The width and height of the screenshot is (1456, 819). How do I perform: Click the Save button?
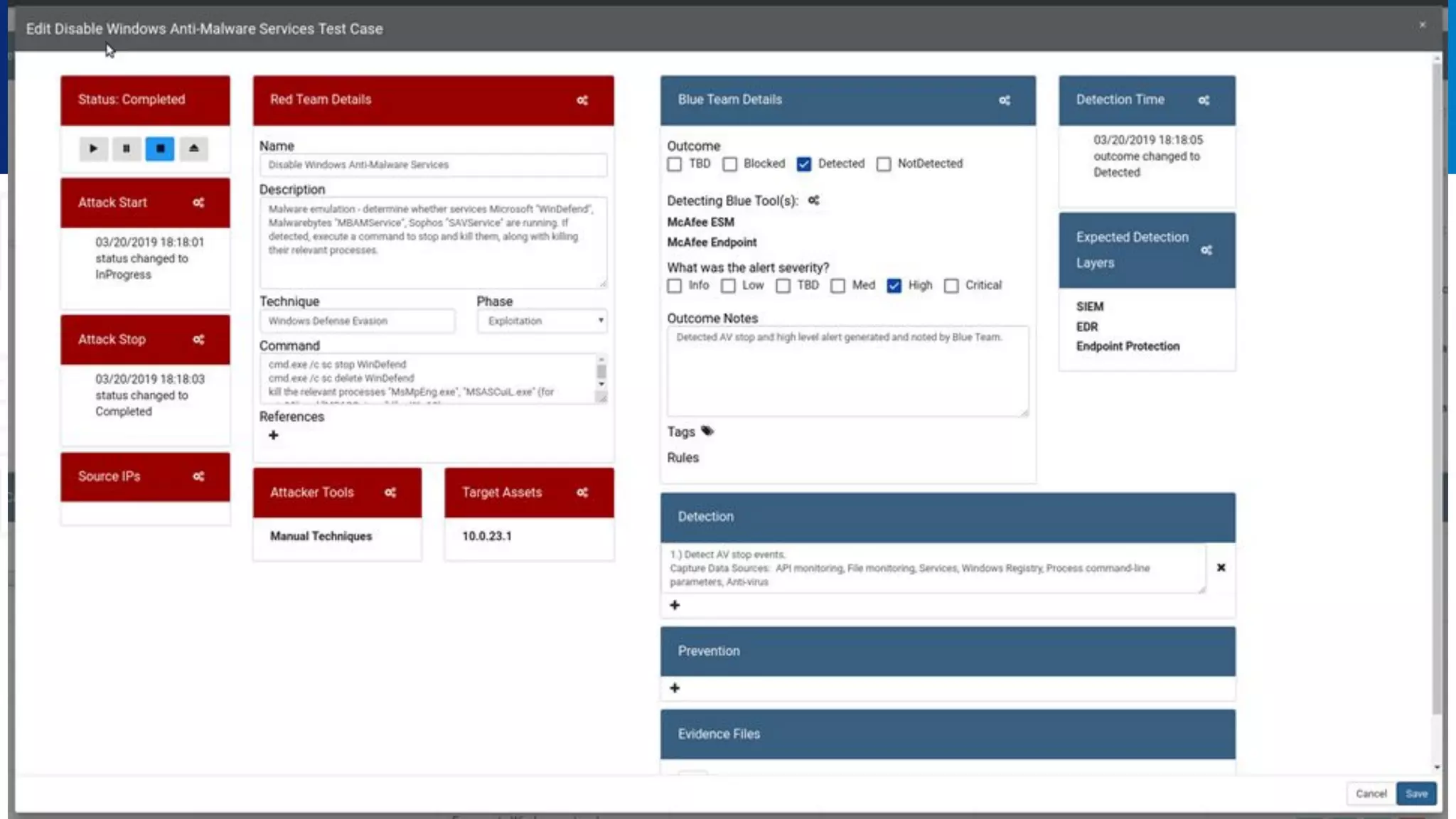pos(1415,793)
